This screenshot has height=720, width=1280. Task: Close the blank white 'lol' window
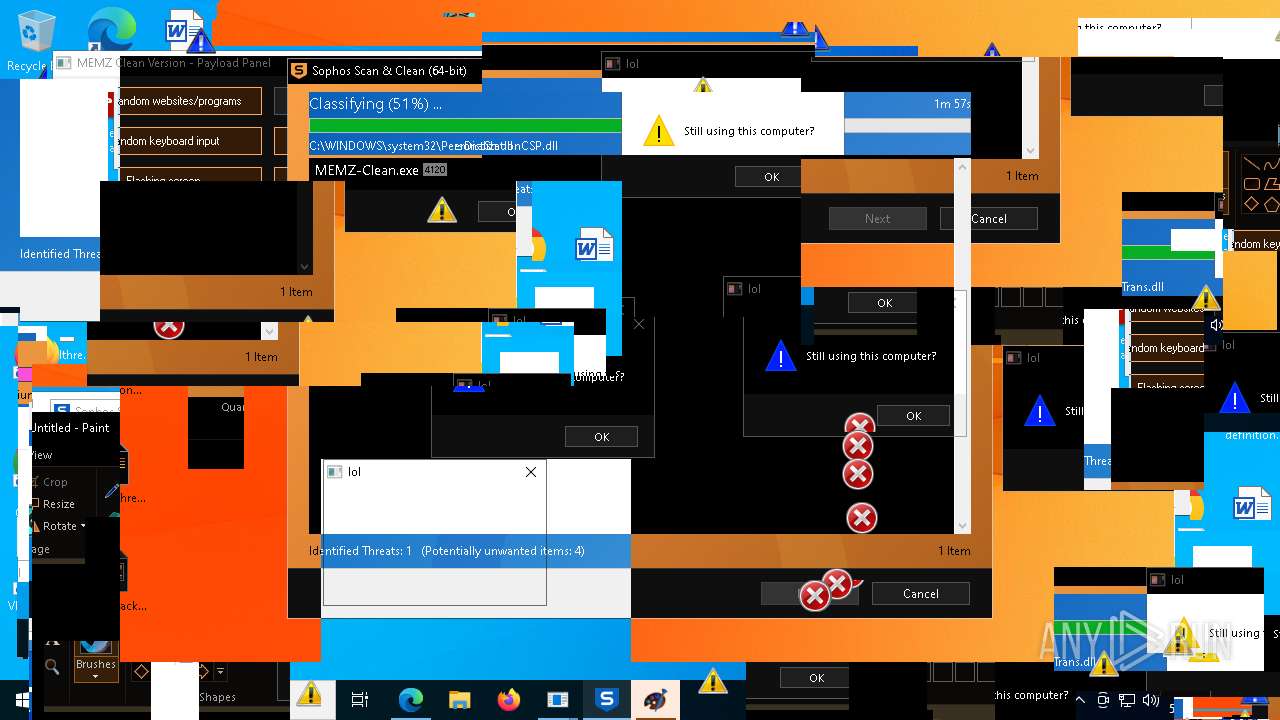531,472
